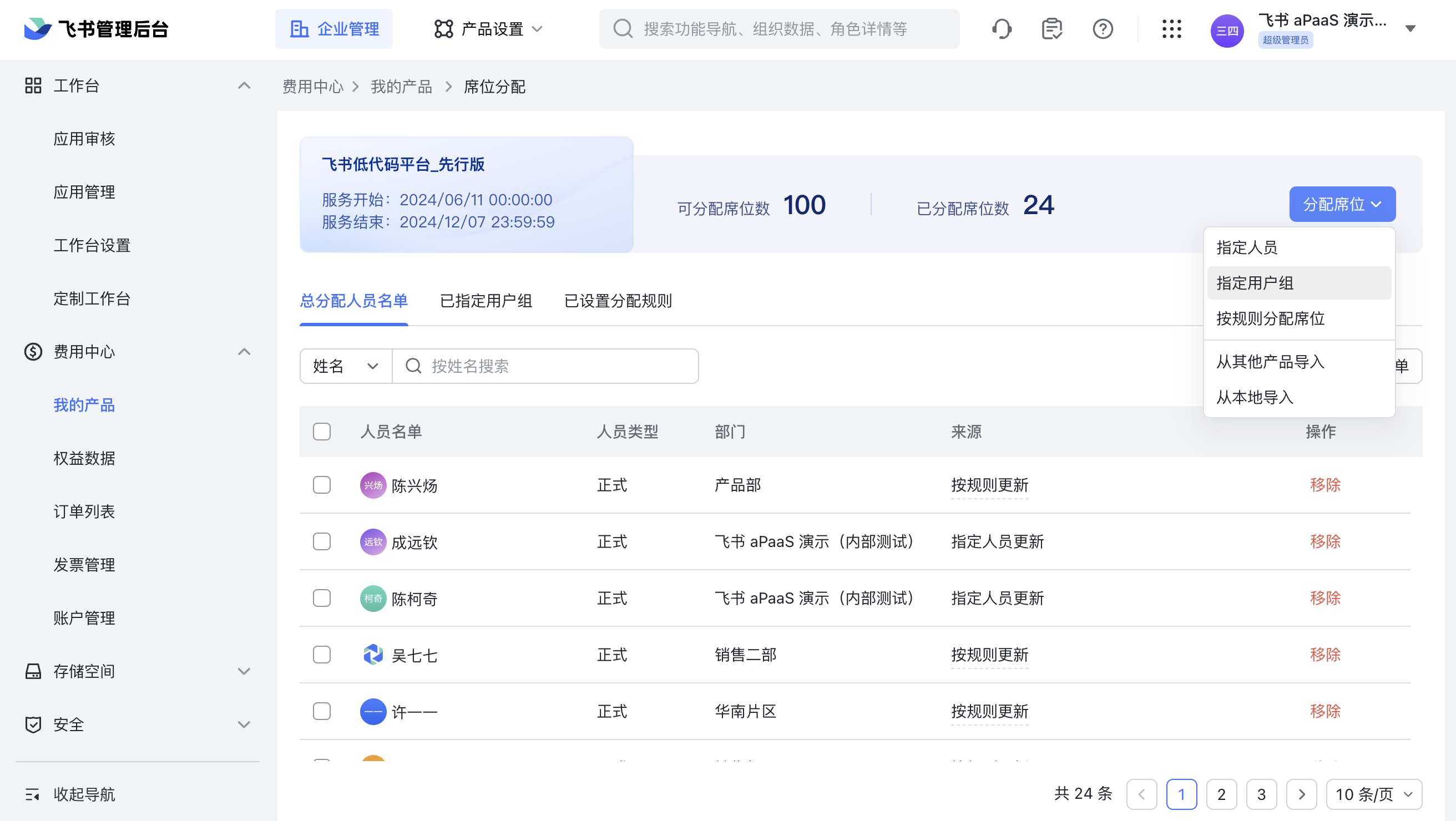The height and width of the screenshot is (821, 1456).
Task: Check the box for 许一一
Action: (x=322, y=711)
